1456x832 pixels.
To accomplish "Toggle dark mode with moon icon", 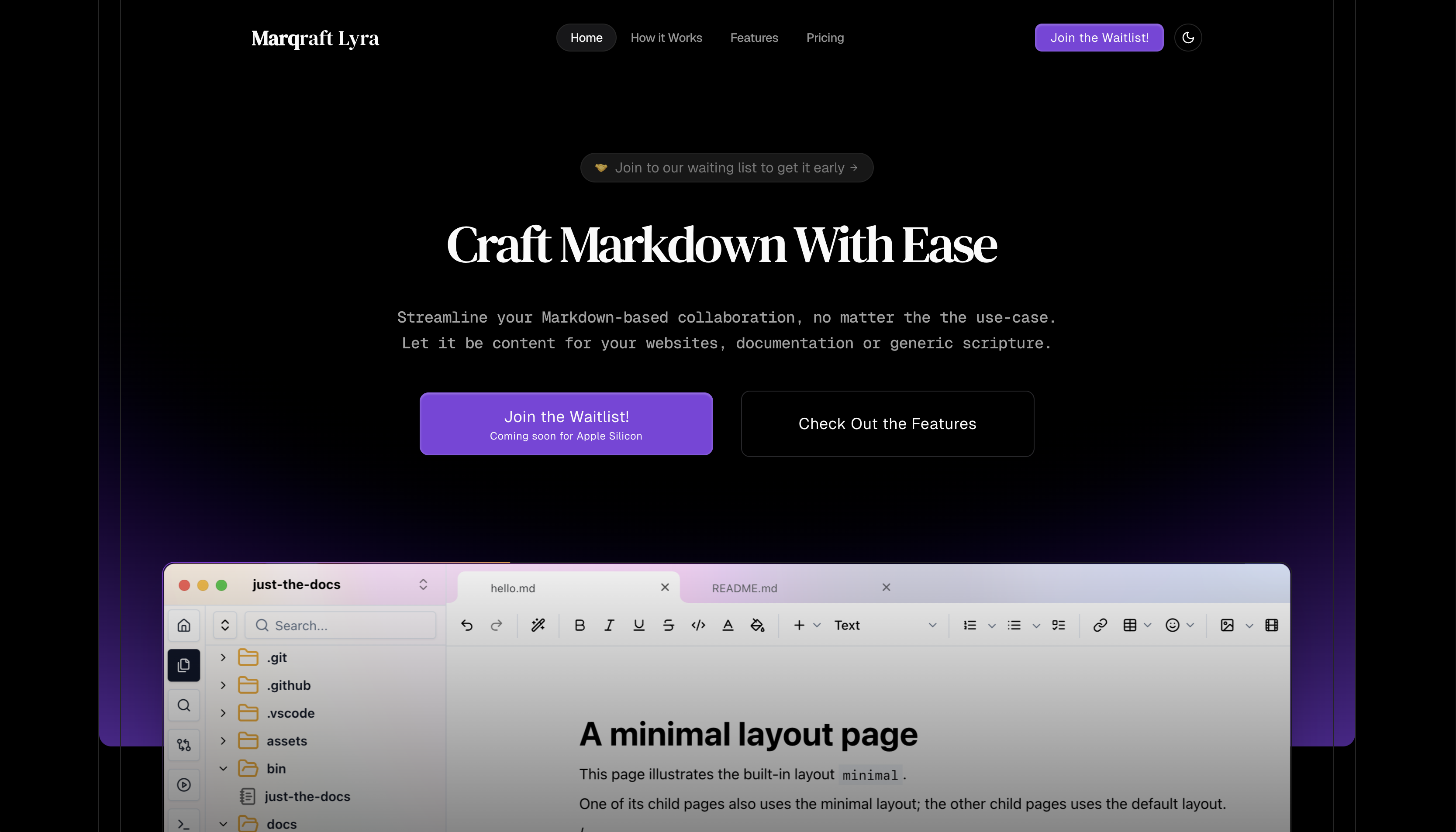I will [1188, 38].
